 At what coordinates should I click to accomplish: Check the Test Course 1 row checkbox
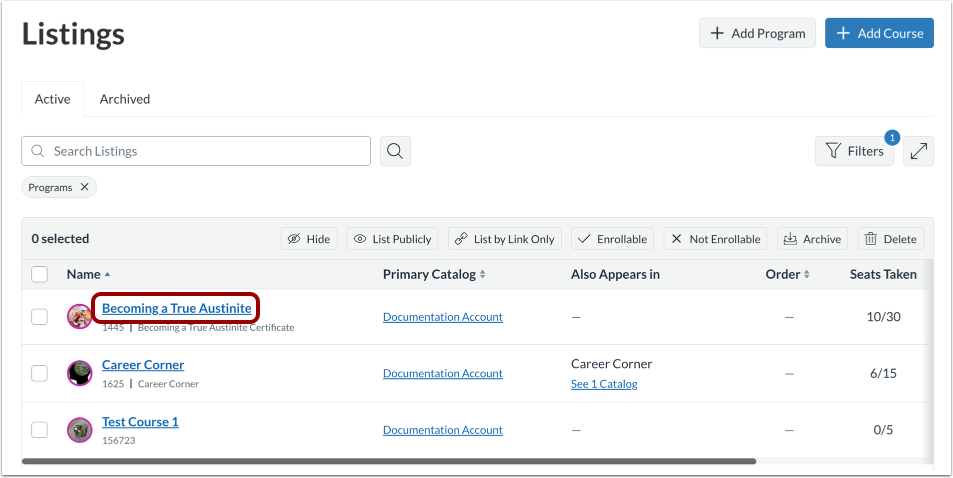[x=40, y=430]
